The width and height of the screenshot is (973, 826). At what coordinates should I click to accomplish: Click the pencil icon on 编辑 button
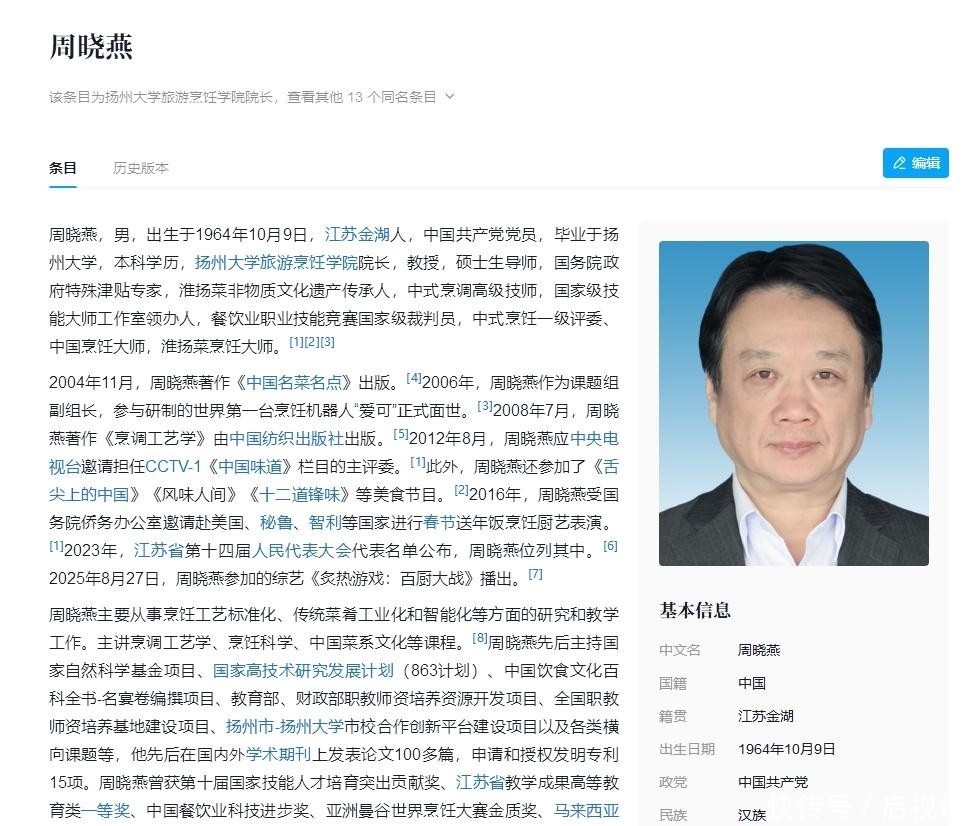[899, 163]
